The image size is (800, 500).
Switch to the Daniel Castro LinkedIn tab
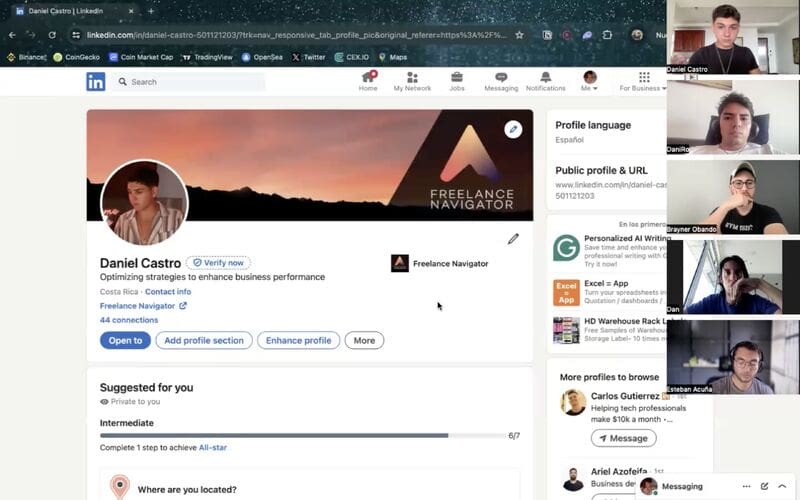click(70, 11)
